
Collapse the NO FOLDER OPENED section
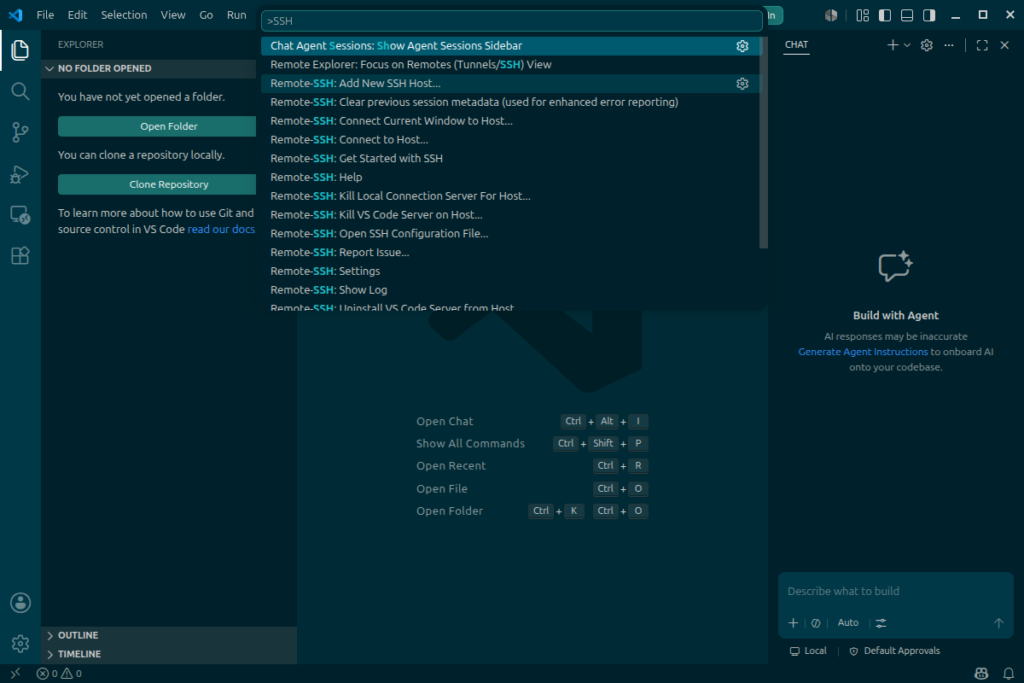(x=149, y=69)
